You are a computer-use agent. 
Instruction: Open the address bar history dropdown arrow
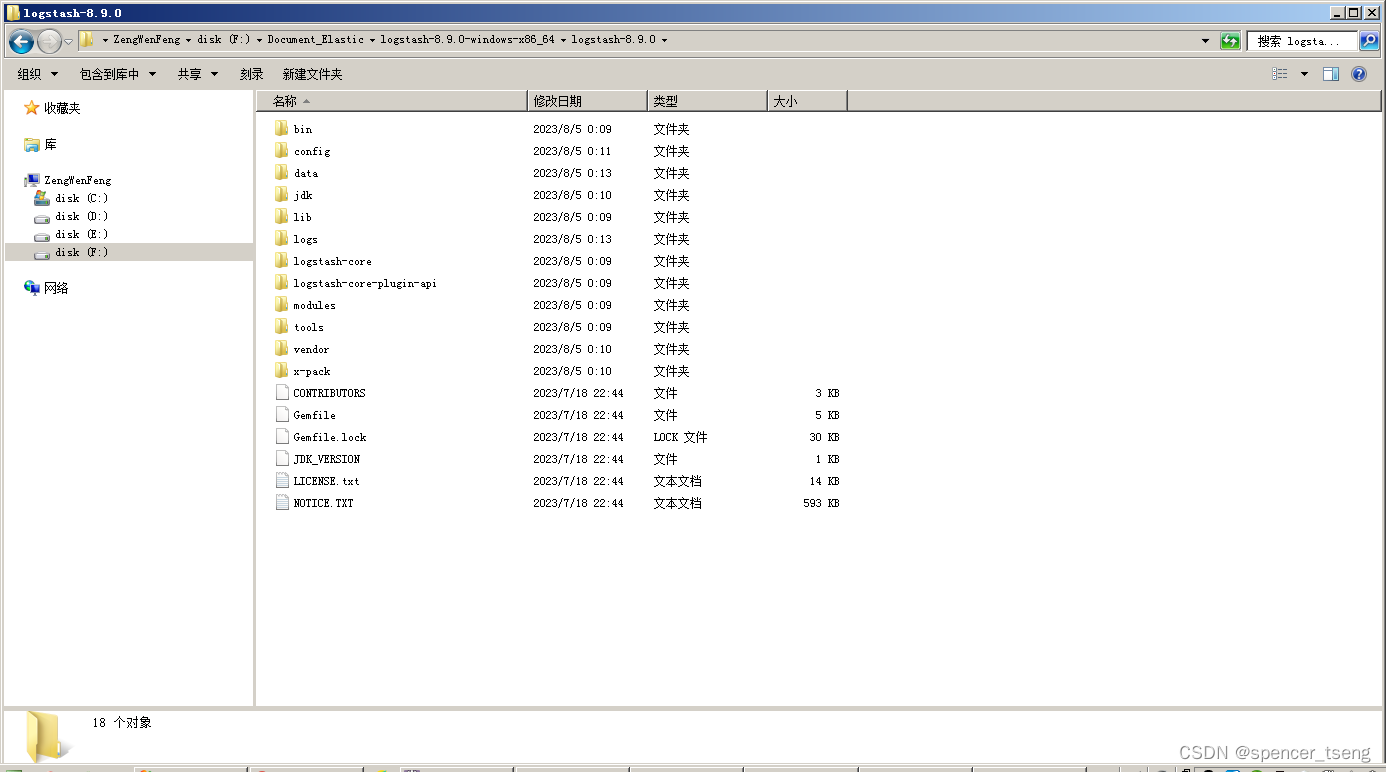coord(1205,40)
